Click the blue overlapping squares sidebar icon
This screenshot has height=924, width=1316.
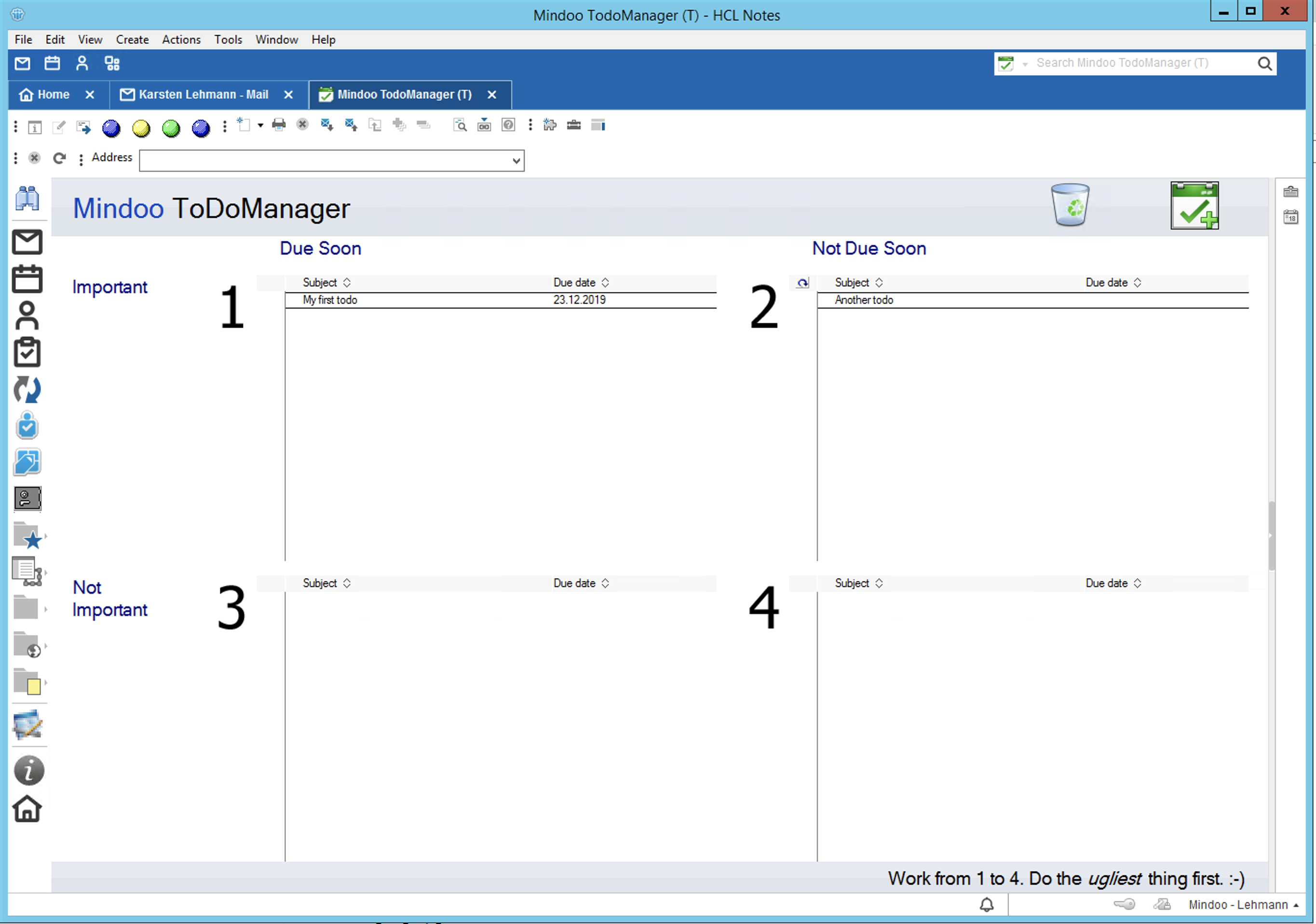[27, 462]
